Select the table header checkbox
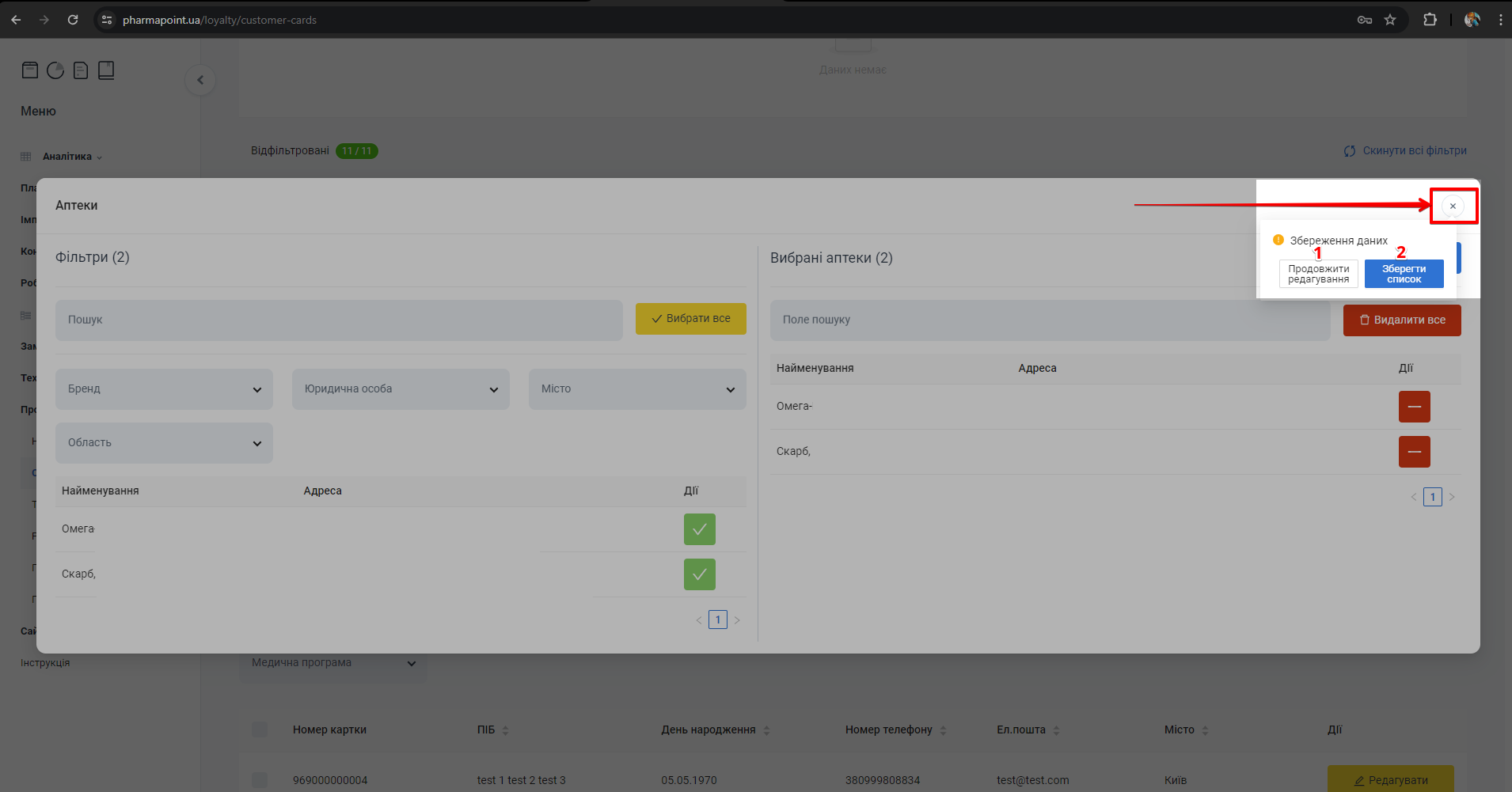This screenshot has width=1512, height=792. (260, 729)
